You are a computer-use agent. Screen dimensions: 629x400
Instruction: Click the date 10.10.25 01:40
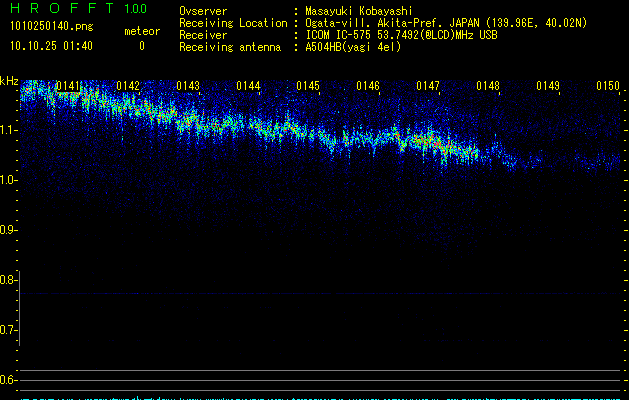pyautogui.click(x=51, y=46)
